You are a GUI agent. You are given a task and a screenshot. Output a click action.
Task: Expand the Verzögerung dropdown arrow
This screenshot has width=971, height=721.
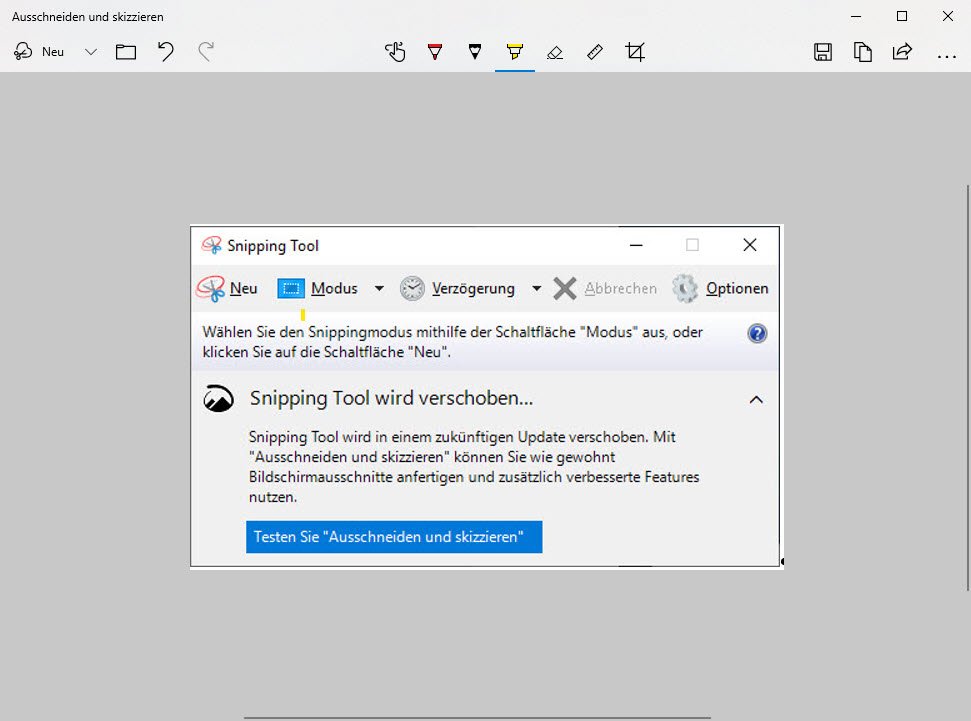(x=536, y=289)
